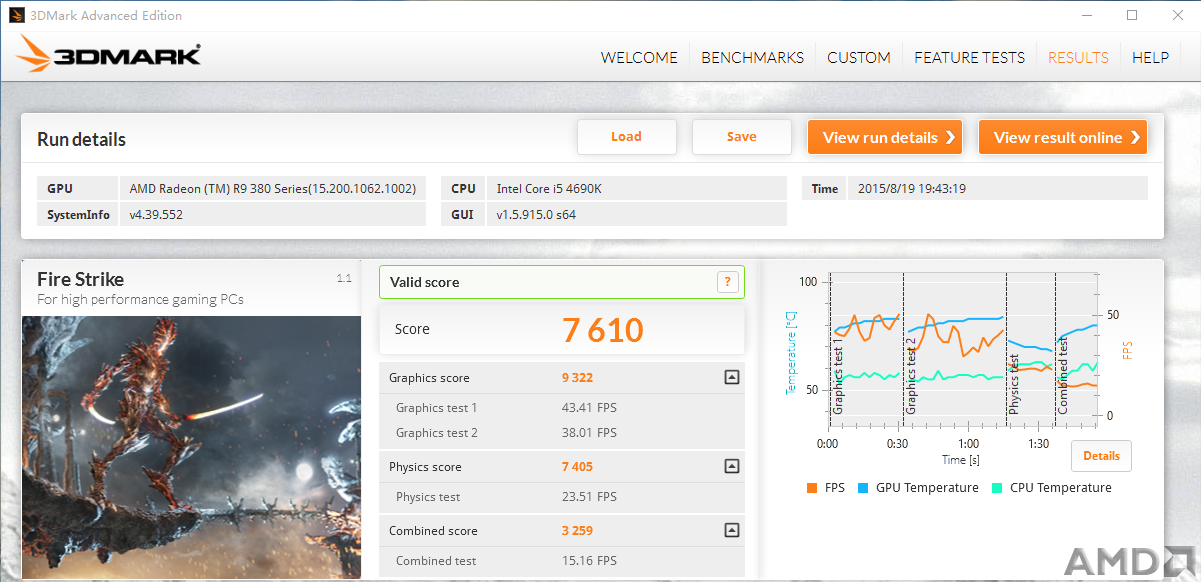
Task: Click the 3DMark logo in the header
Action: (x=109, y=56)
